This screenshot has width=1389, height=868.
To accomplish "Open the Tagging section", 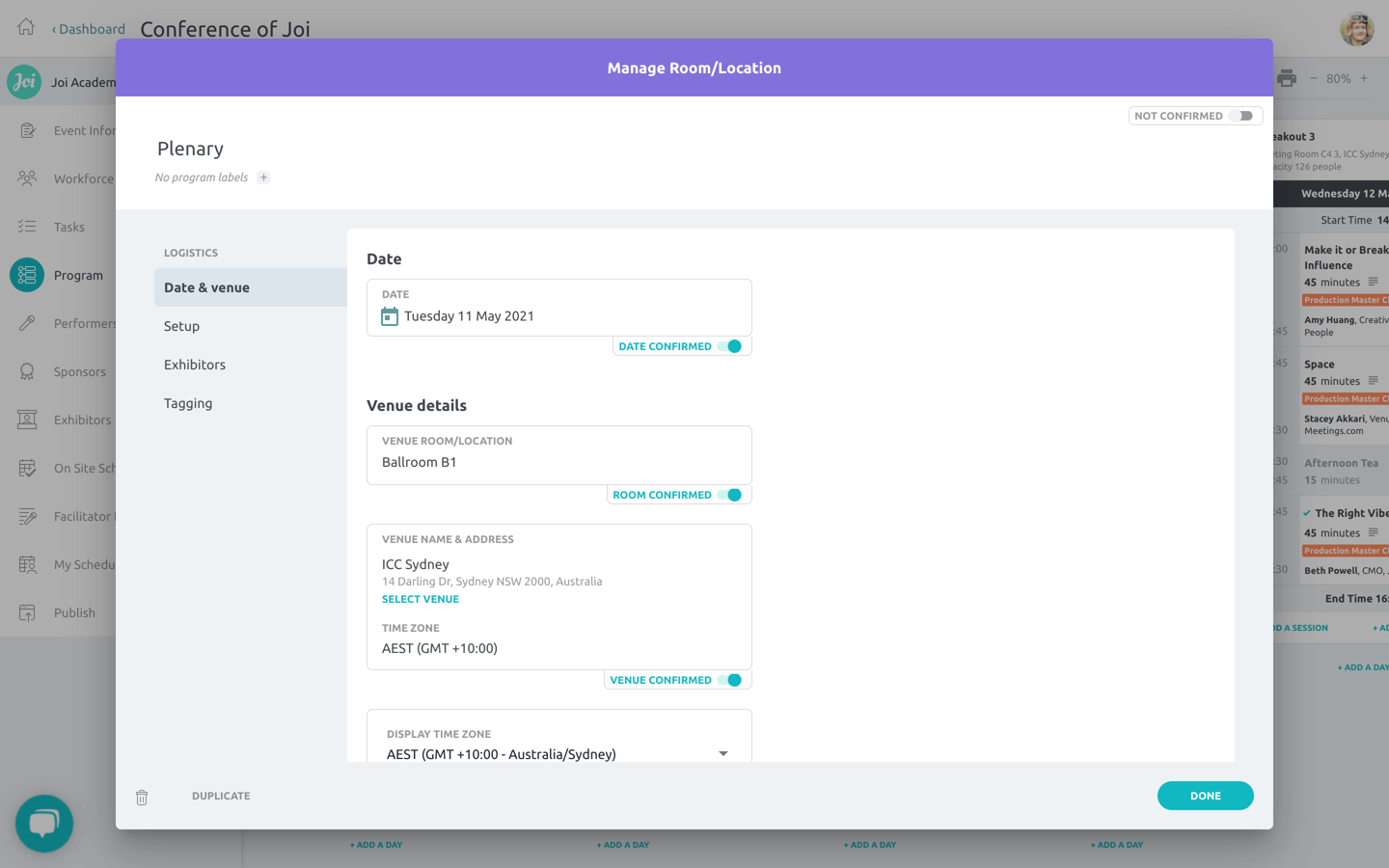I will tap(188, 403).
